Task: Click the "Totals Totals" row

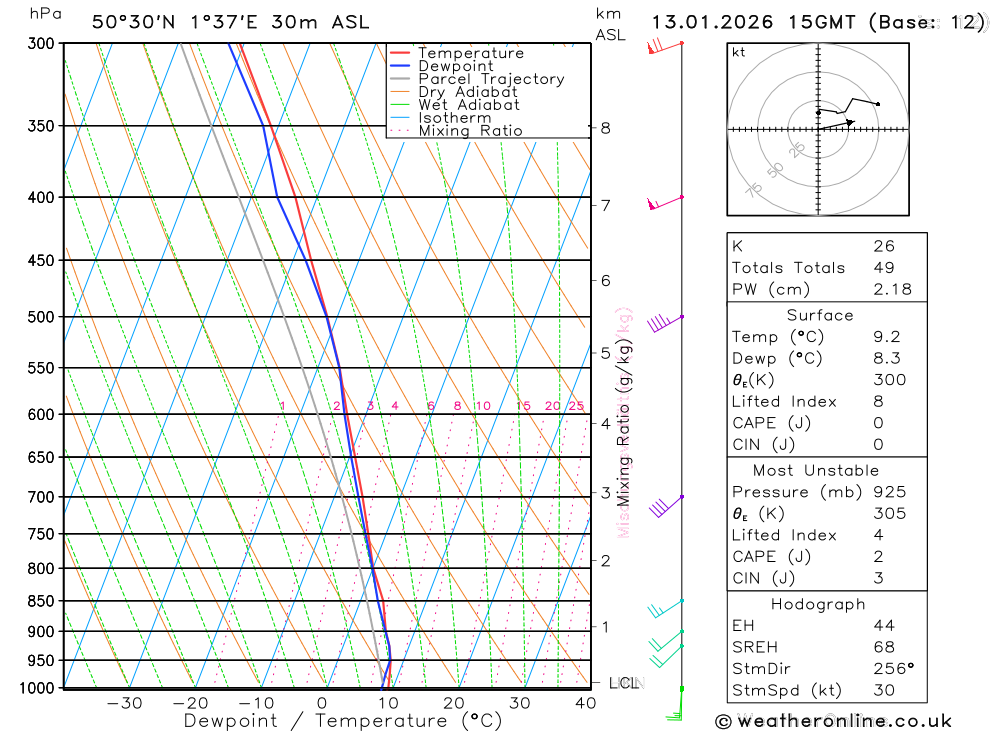Action: tap(827, 268)
